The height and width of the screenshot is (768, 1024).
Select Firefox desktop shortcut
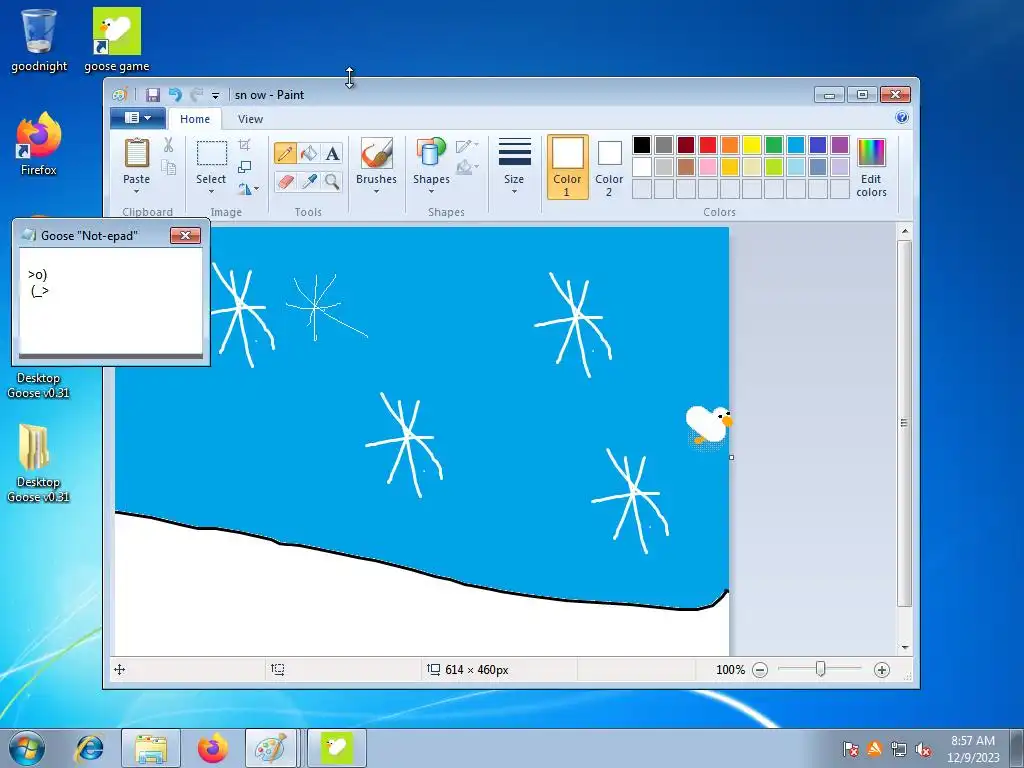click(x=39, y=144)
